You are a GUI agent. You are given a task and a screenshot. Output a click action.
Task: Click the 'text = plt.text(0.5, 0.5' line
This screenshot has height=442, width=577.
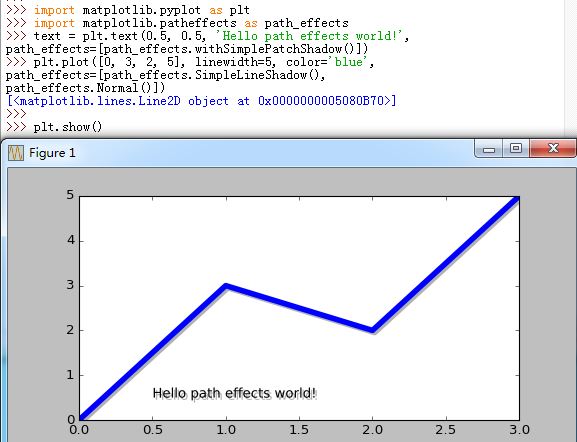point(208,36)
